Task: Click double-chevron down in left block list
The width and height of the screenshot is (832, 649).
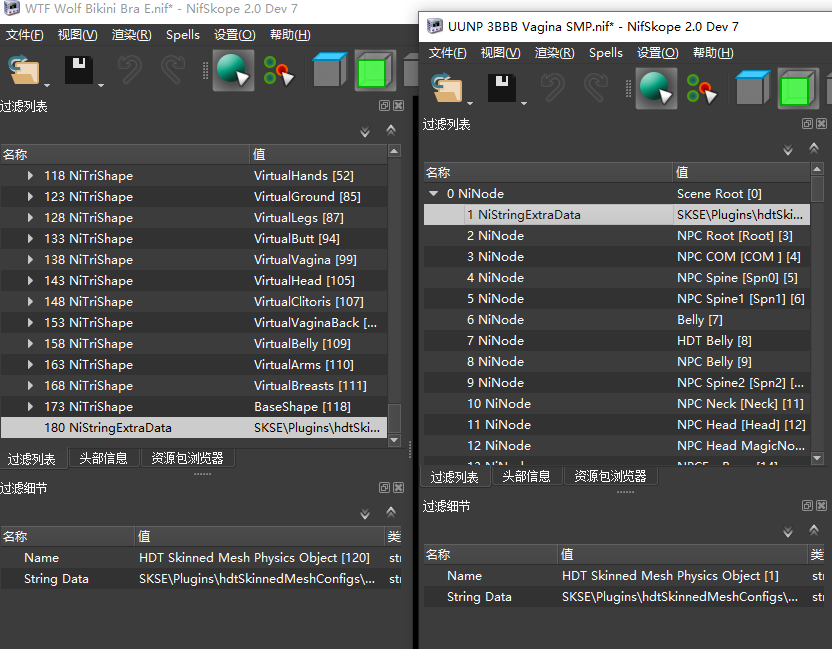Action: 365,132
